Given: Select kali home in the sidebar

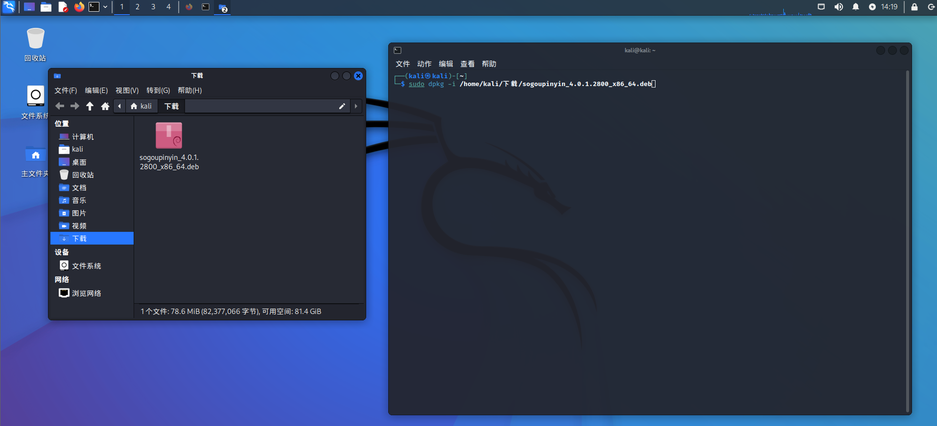Looking at the screenshot, I should [x=92, y=149].
